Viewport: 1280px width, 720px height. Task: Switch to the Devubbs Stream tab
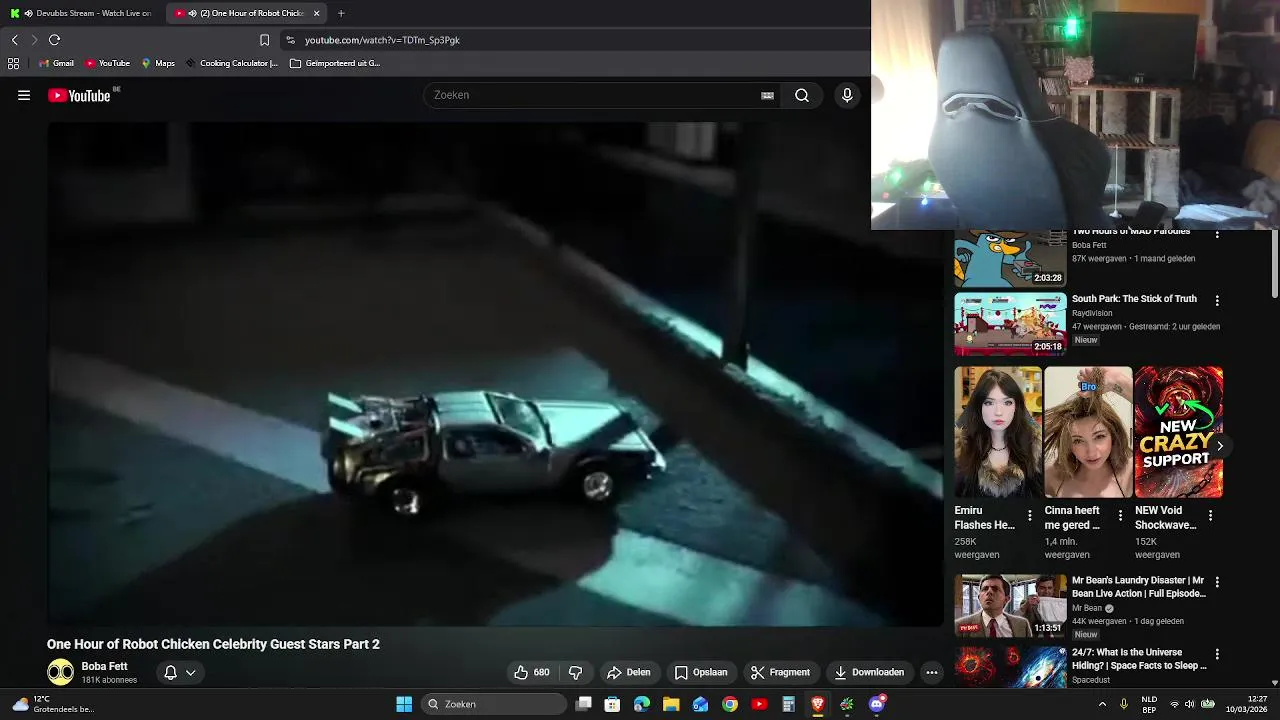pos(82,13)
